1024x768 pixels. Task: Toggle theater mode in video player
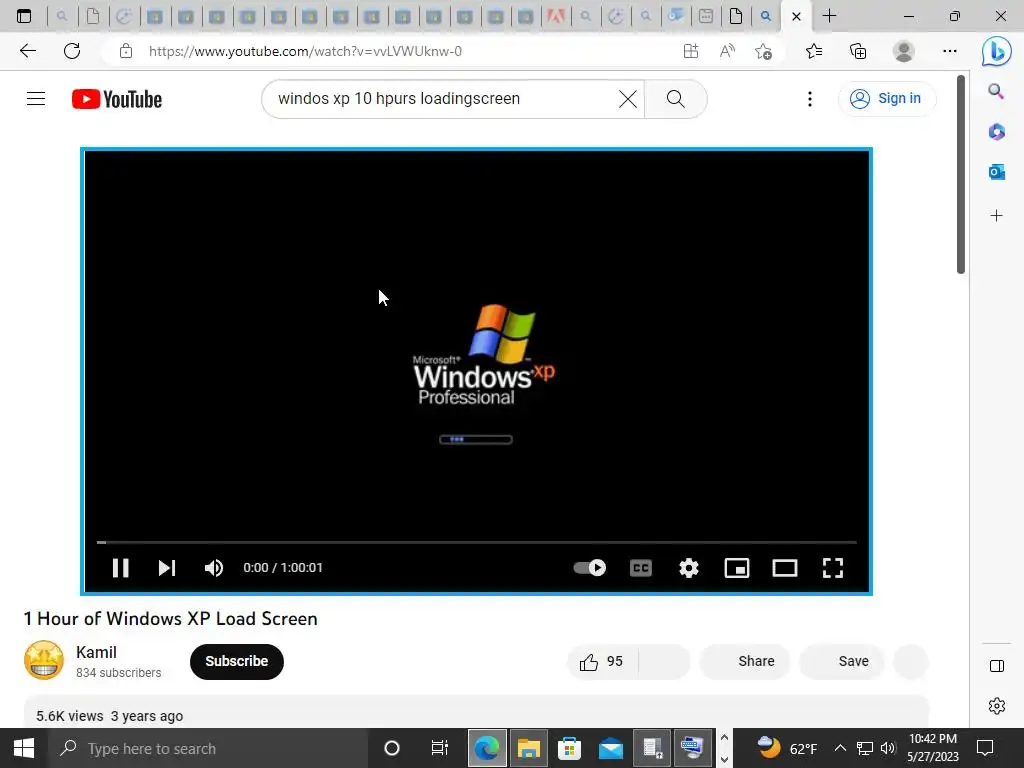click(784, 568)
